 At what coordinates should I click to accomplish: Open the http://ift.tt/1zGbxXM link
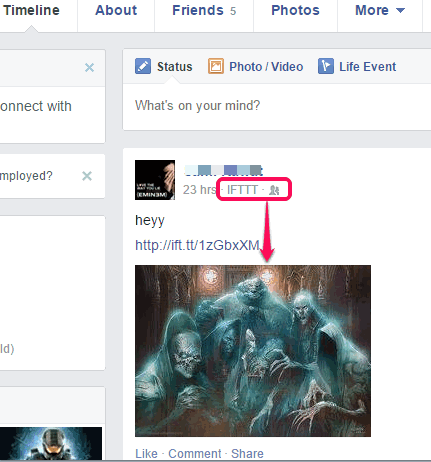[198, 245]
